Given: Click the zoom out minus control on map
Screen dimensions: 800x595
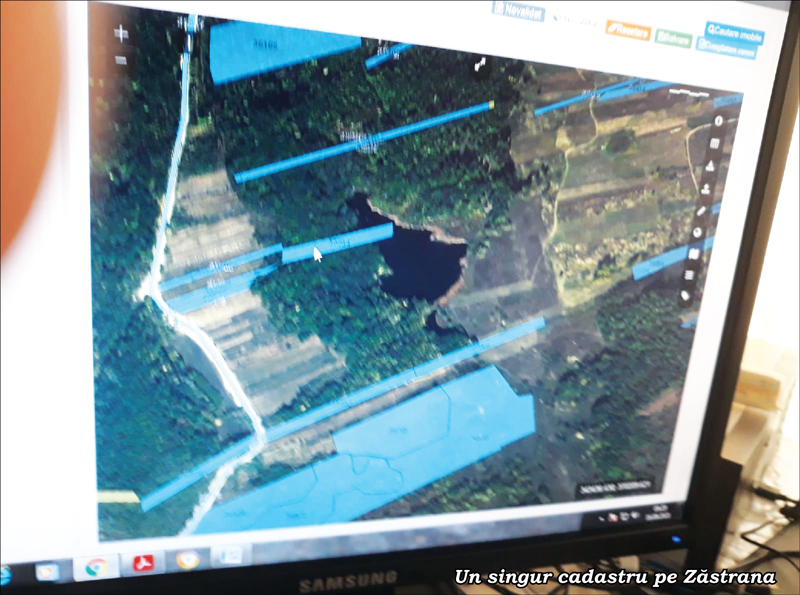Looking at the screenshot, I should 121,60.
